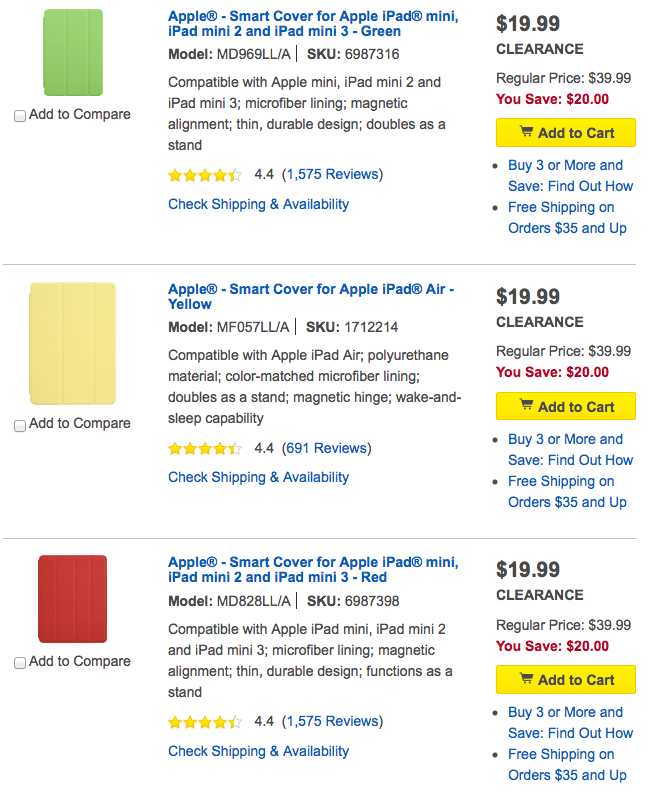The width and height of the screenshot is (661, 801).
Task: Add the red Smart Cover to cart
Action: tap(566, 680)
